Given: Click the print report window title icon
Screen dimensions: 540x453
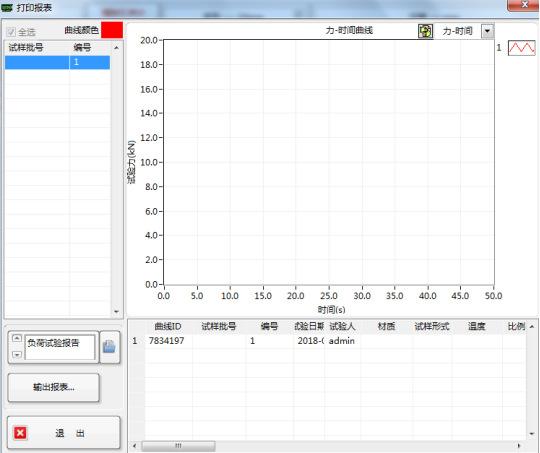Looking at the screenshot, I should pyautogui.click(x=7, y=7).
